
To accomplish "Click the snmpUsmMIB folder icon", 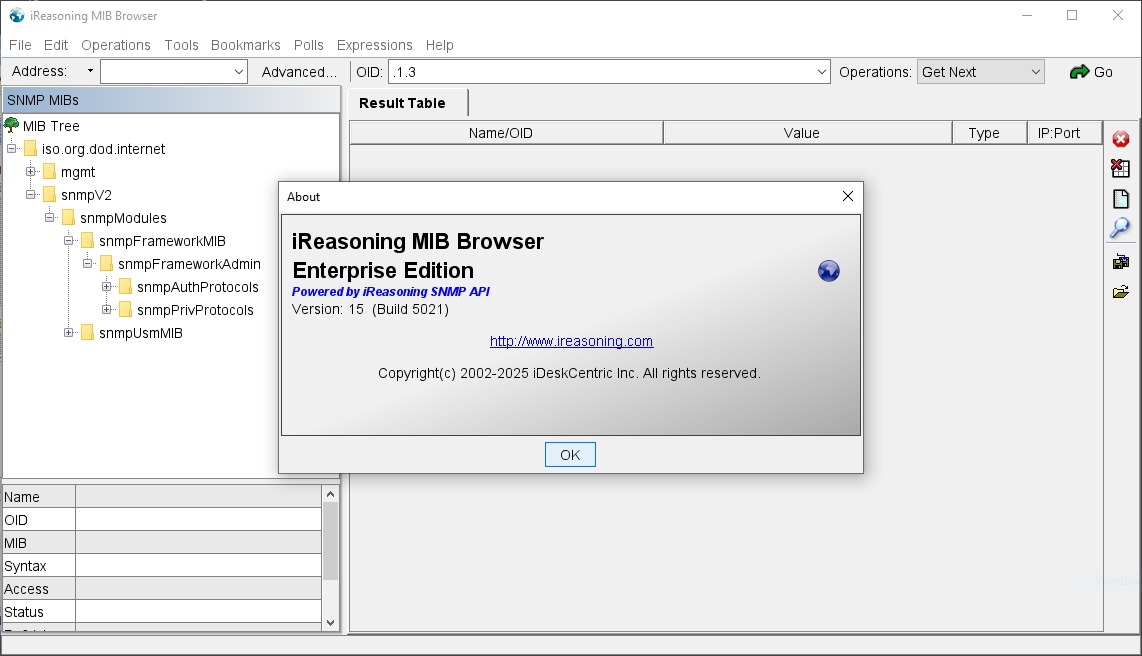I will (x=87, y=333).
